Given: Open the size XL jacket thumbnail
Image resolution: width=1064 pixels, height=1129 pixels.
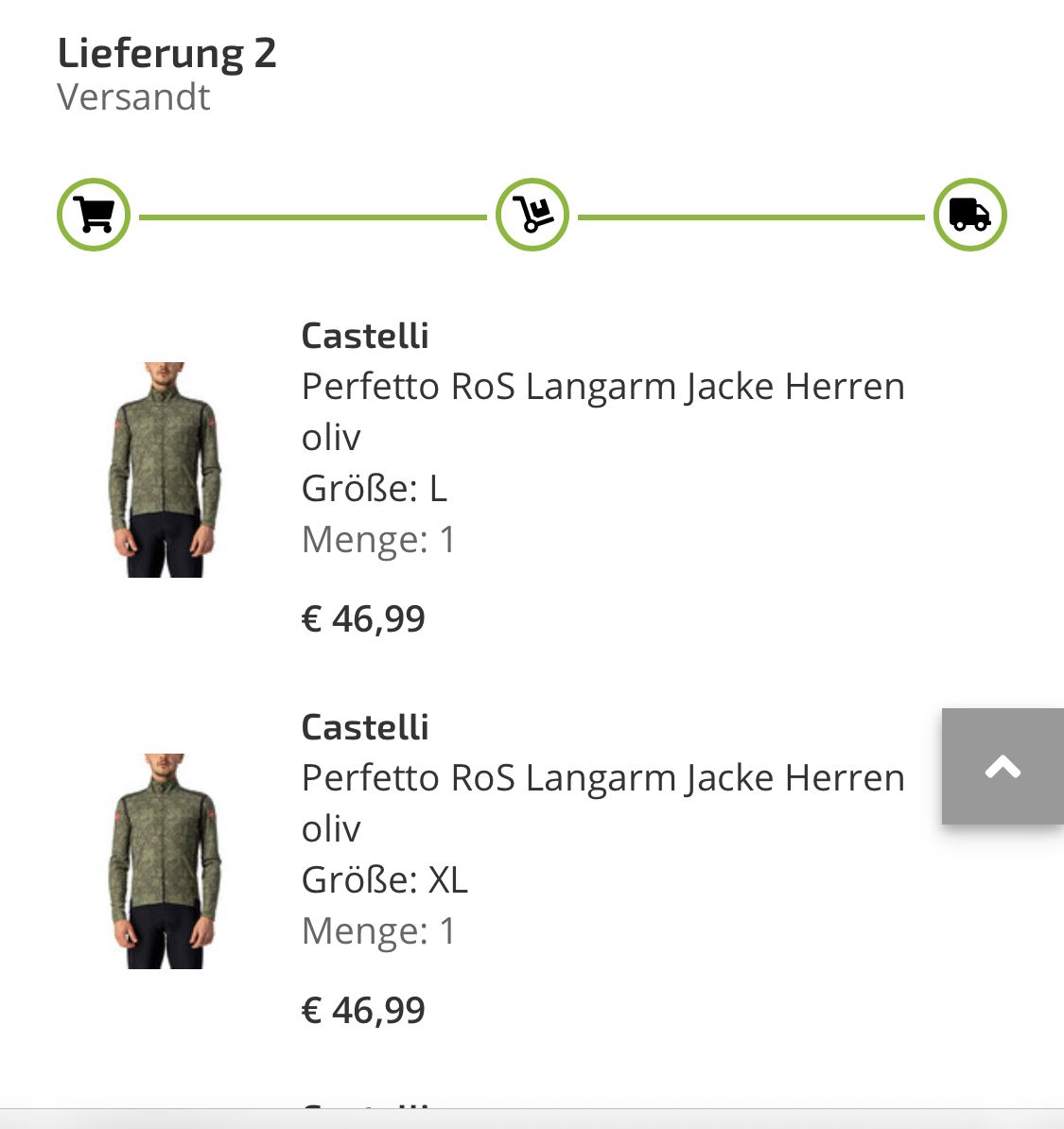Looking at the screenshot, I should [166, 860].
